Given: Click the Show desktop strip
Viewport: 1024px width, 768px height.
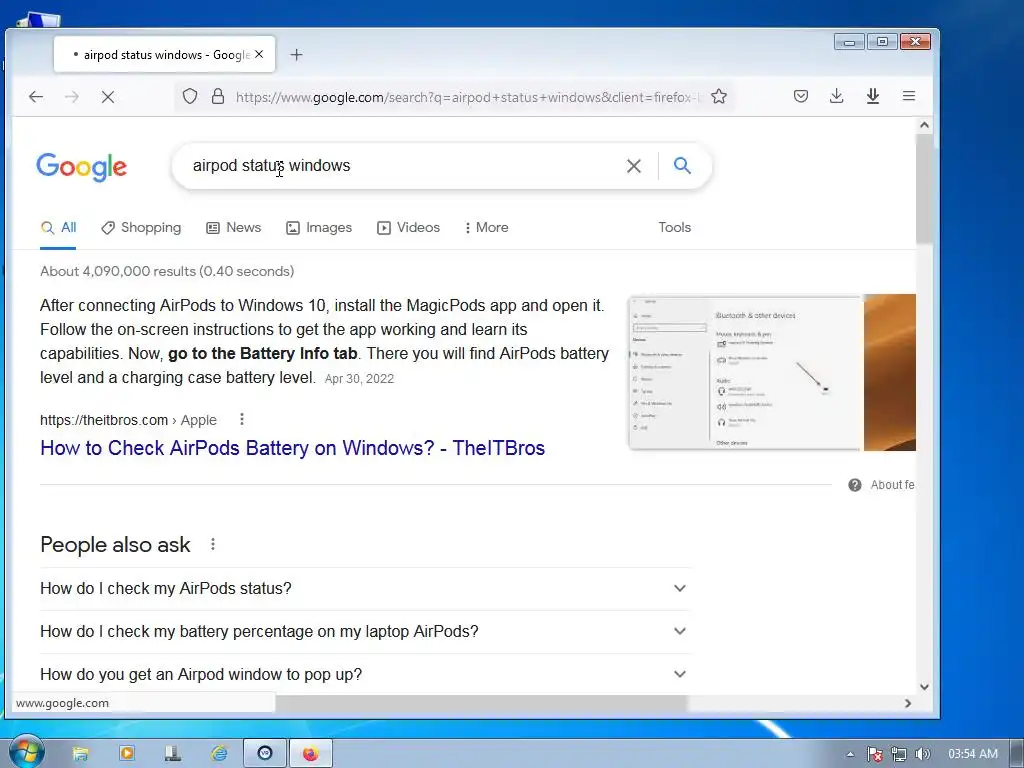Looking at the screenshot, I should [1017, 754].
